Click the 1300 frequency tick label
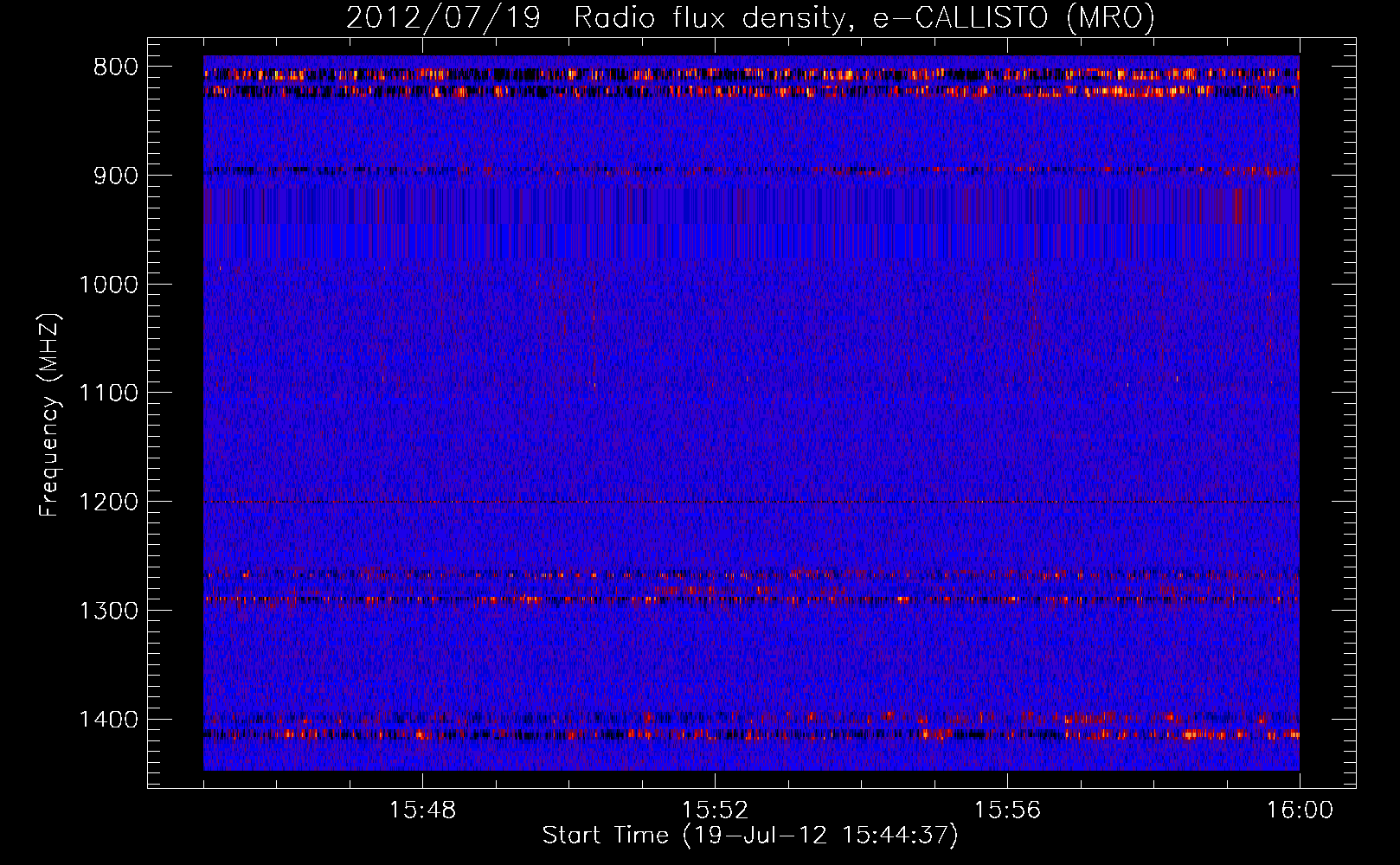 point(108,611)
